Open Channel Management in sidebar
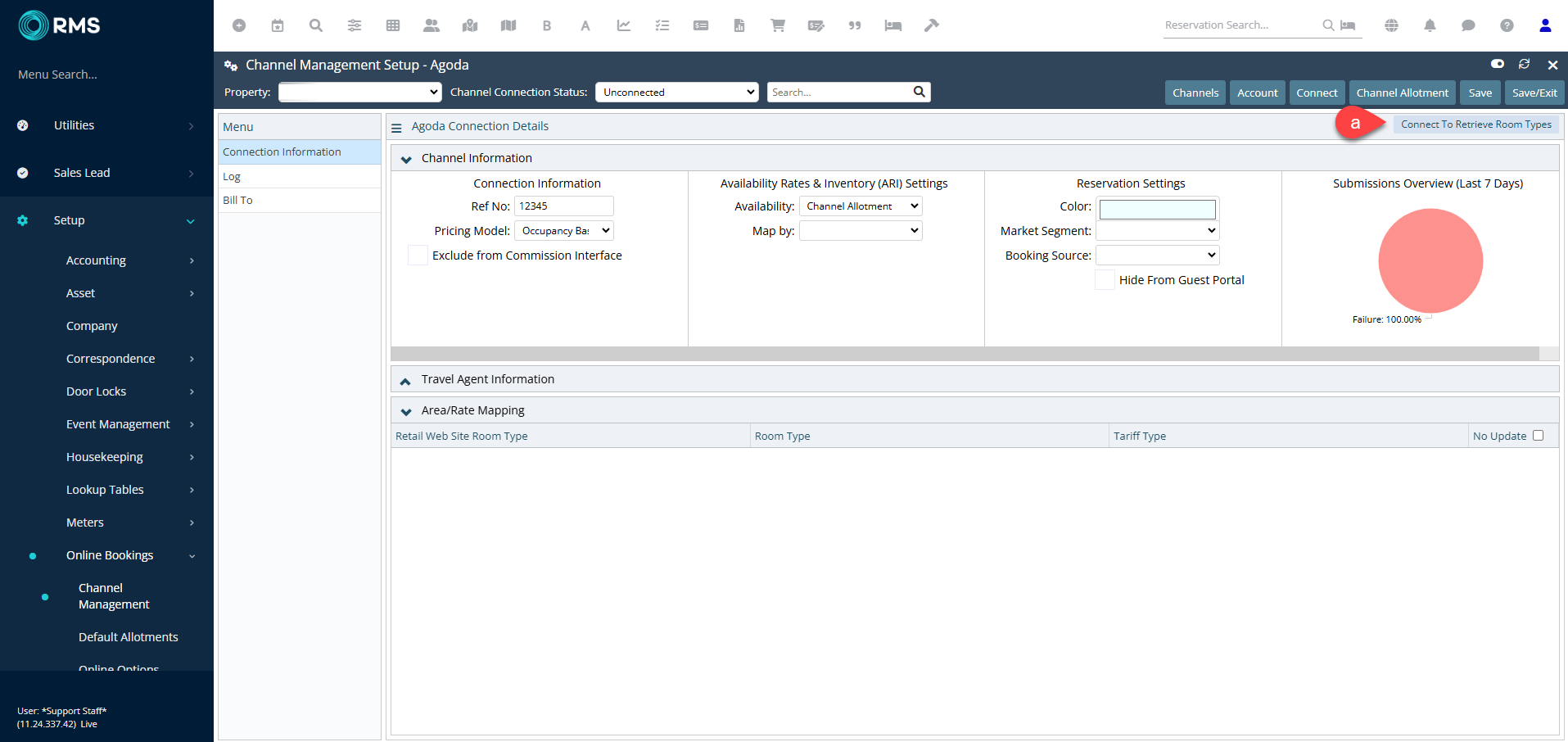The image size is (1568, 742). [114, 596]
